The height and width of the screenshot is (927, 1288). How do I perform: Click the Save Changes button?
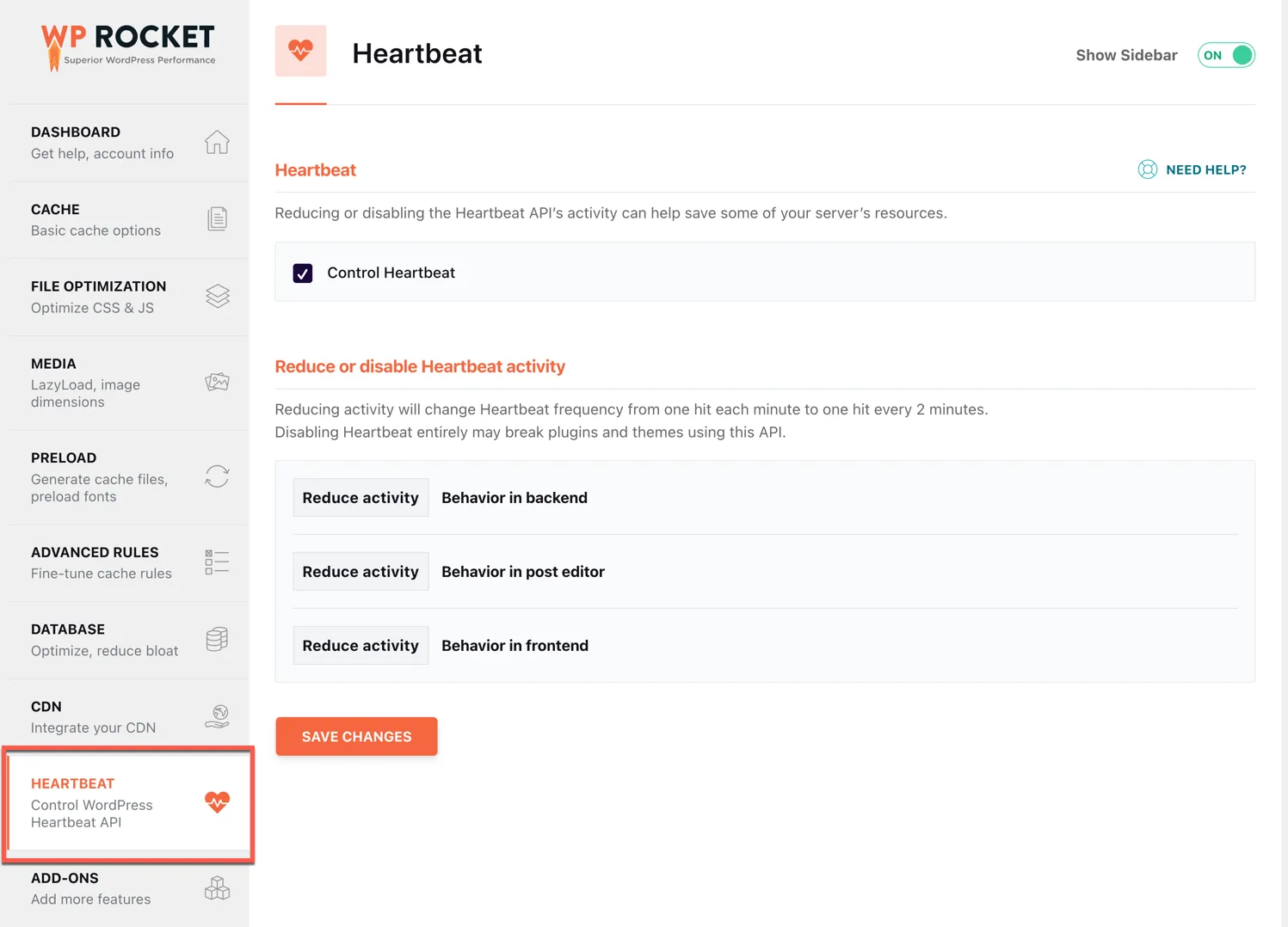click(x=356, y=736)
